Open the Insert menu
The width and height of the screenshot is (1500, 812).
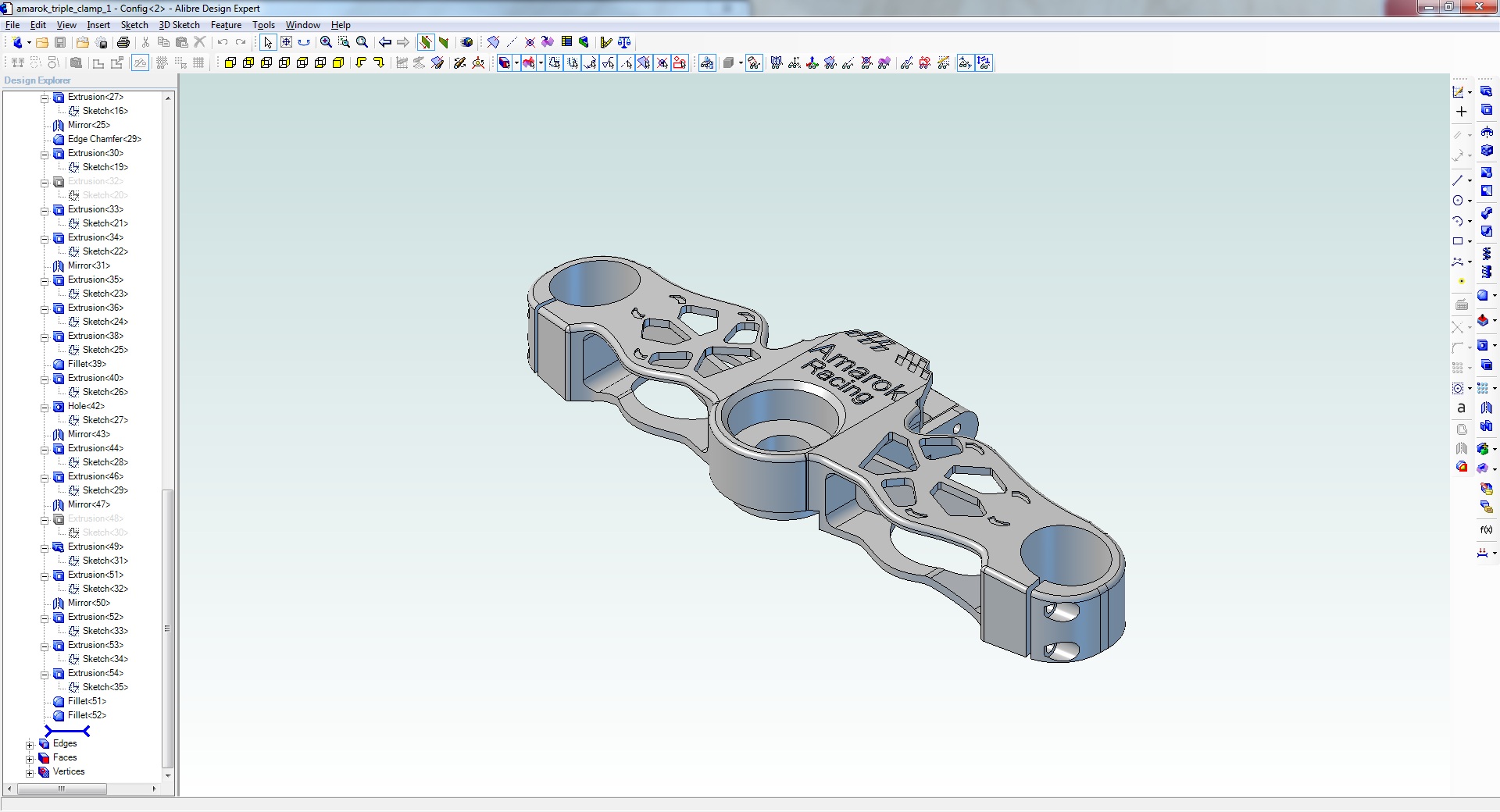[x=98, y=25]
